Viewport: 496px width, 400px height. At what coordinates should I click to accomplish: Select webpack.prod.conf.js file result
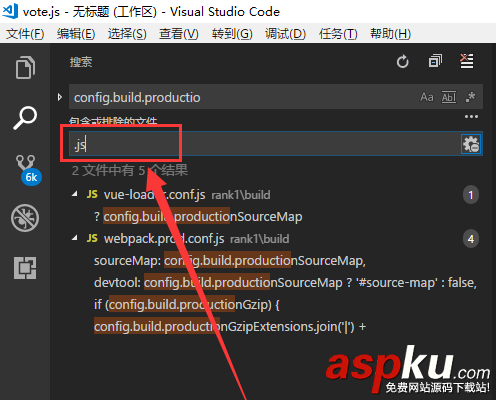pos(164,239)
